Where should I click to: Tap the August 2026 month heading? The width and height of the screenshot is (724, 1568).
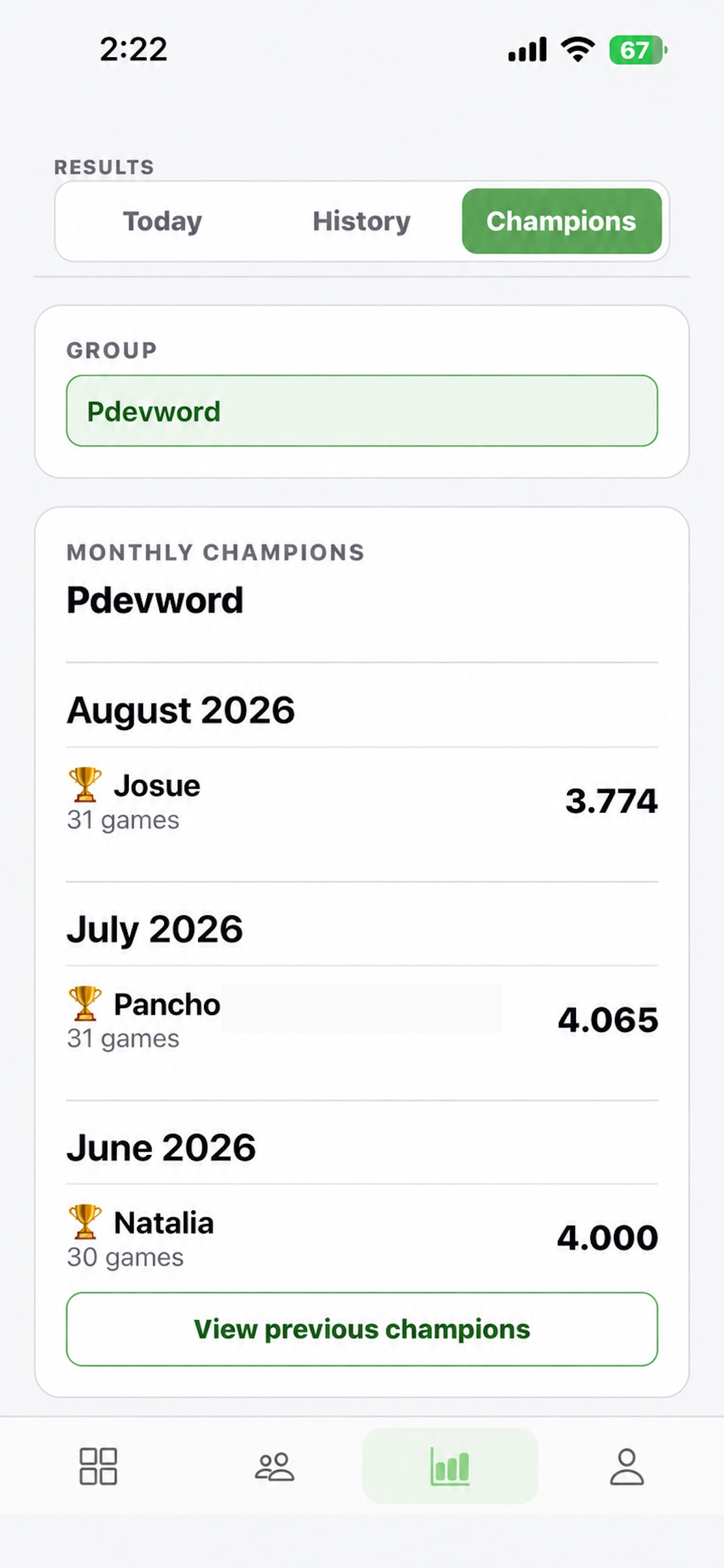(181, 710)
